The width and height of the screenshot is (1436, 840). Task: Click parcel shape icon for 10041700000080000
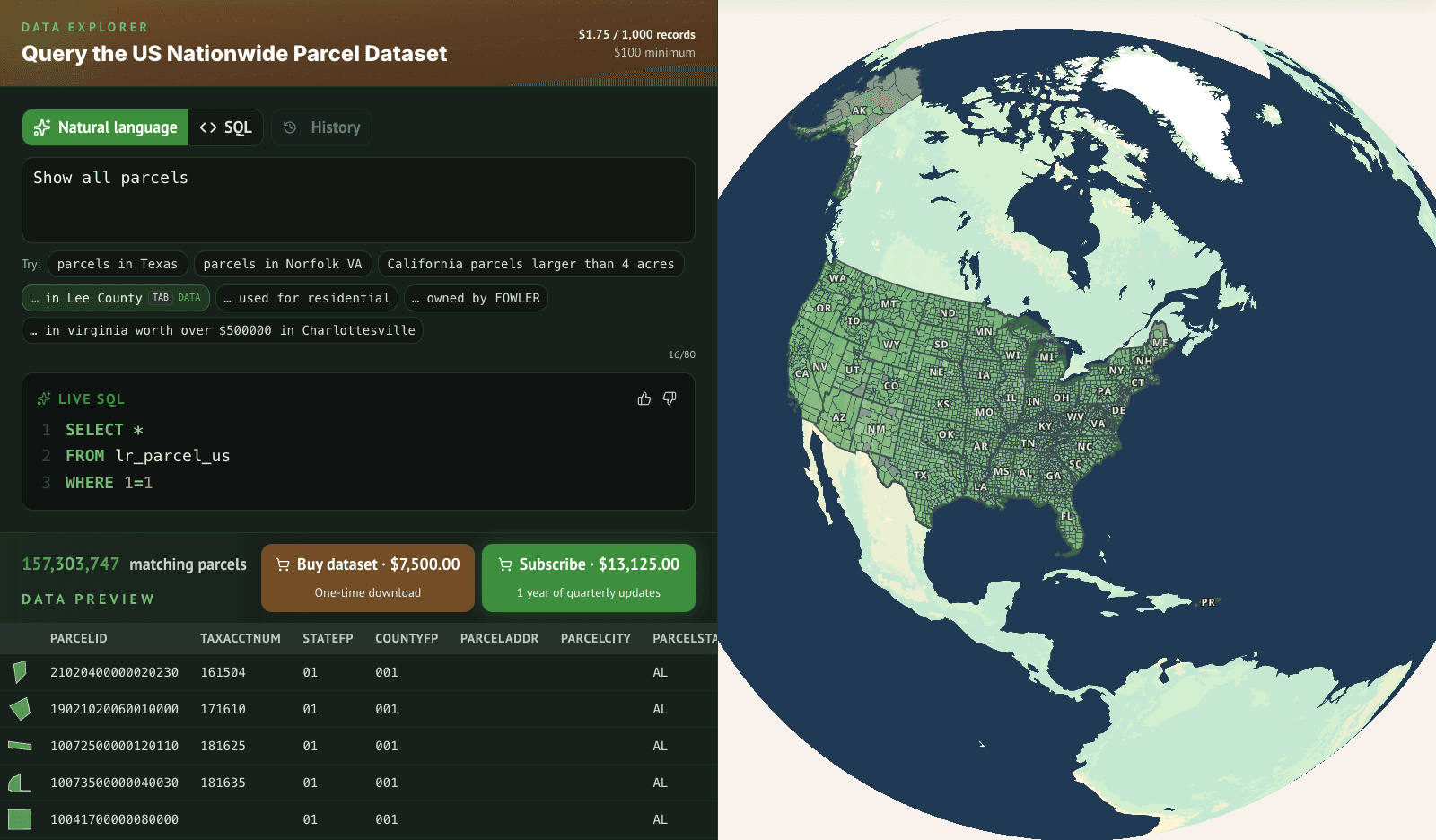(x=20, y=819)
